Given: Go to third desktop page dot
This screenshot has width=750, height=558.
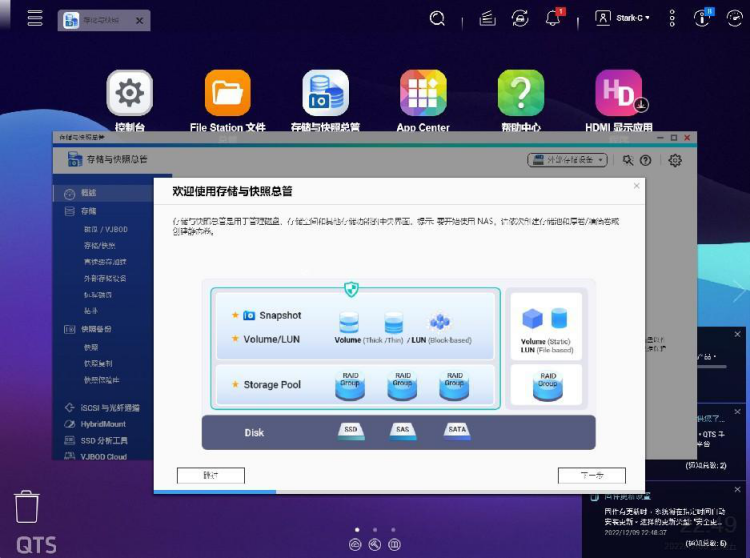Looking at the screenshot, I should coord(393,530).
